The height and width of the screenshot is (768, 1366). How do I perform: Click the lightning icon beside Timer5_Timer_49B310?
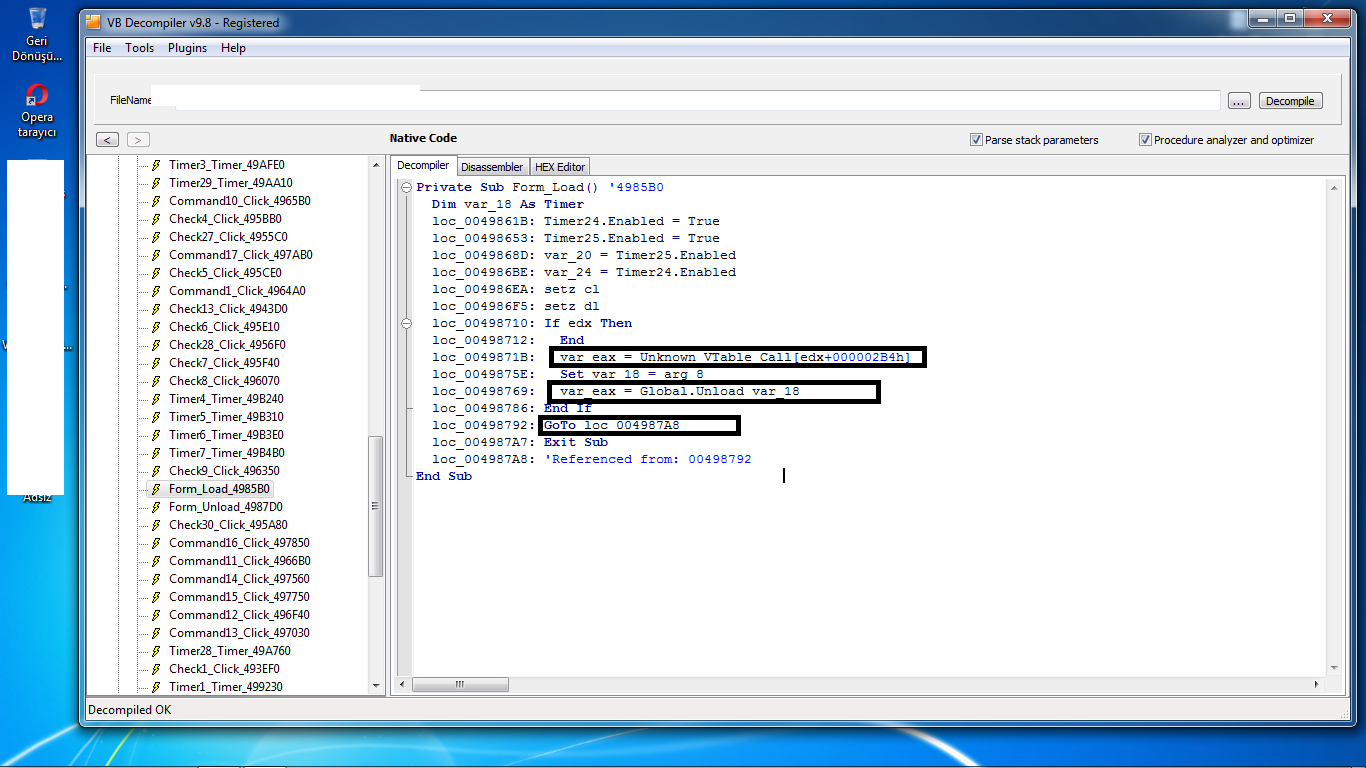tap(156, 417)
